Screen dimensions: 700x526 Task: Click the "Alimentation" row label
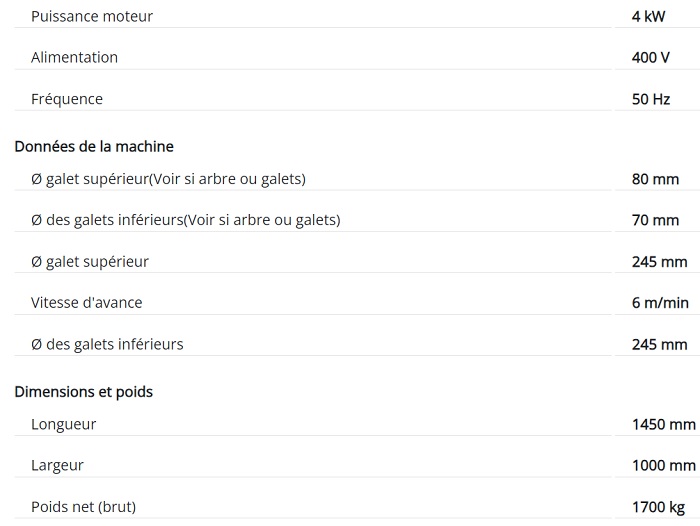click(x=74, y=57)
